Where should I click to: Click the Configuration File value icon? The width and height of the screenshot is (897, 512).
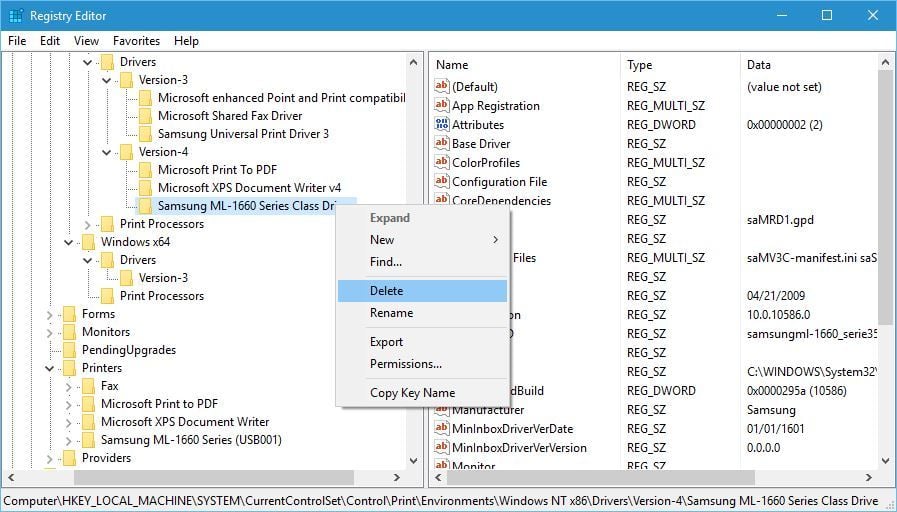(x=442, y=180)
